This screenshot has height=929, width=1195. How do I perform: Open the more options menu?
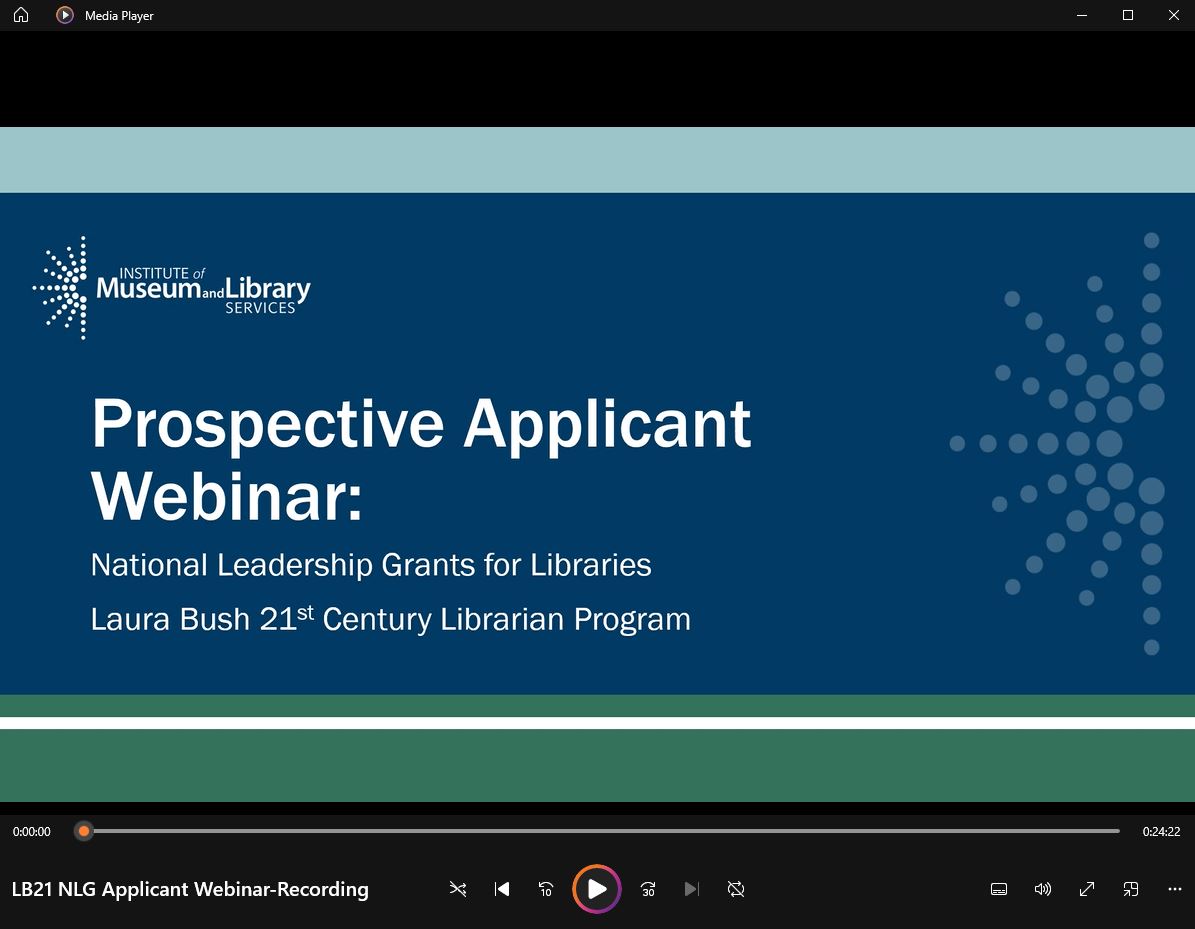[x=1174, y=889]
